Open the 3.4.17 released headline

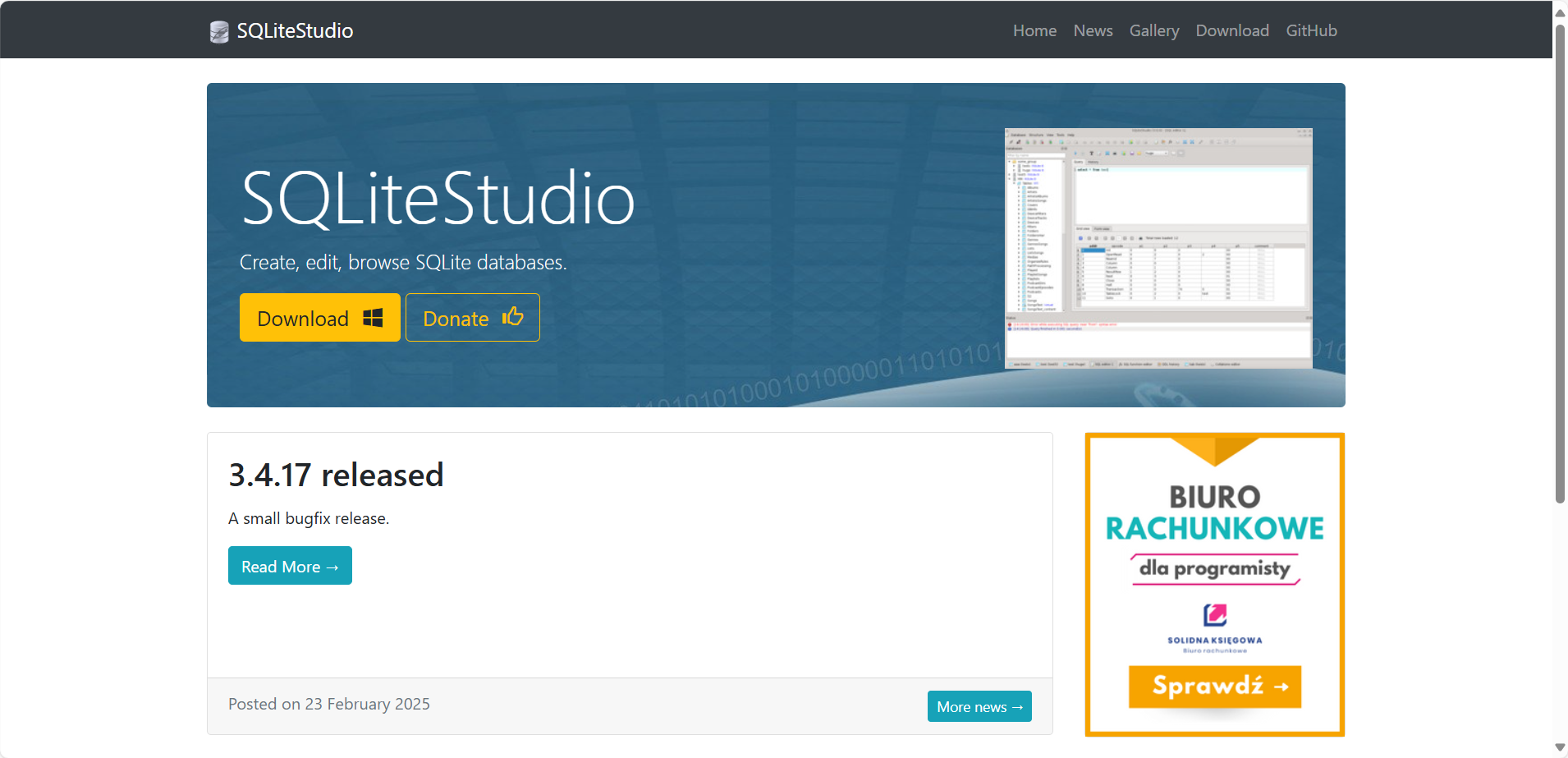pyautogui.click(x=336, y=475)
